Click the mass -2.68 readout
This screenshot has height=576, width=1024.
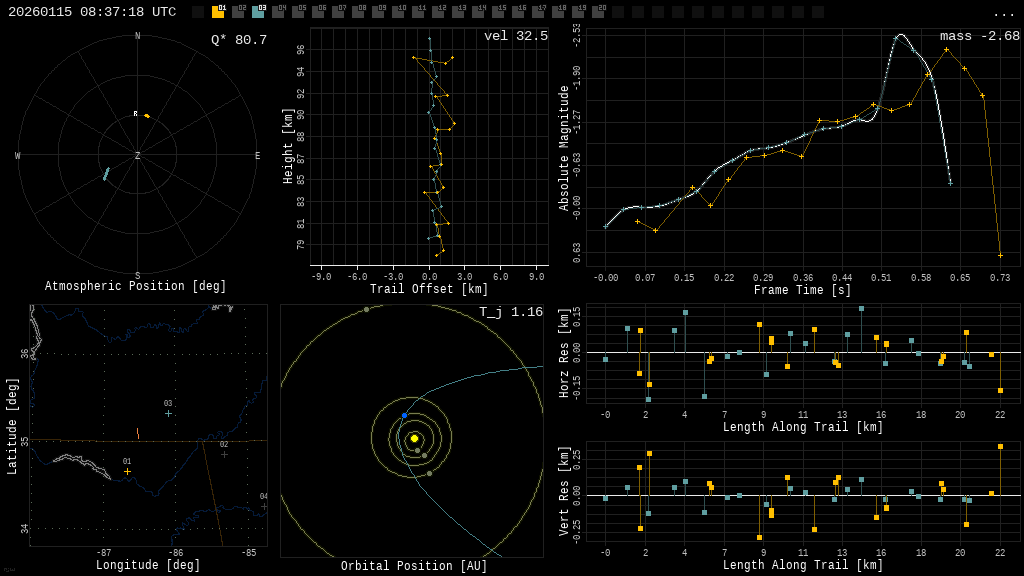tap(979, 36)
